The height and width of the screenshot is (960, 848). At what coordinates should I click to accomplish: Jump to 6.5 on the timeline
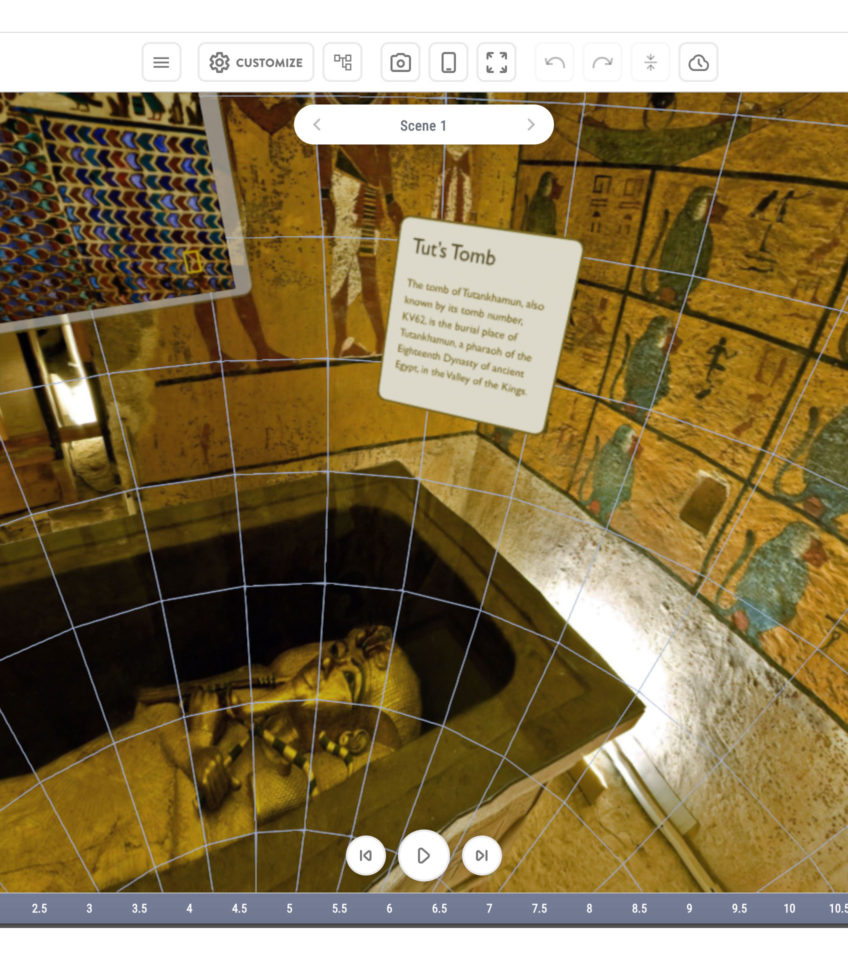pyautogui.click(x=440, y=909)
